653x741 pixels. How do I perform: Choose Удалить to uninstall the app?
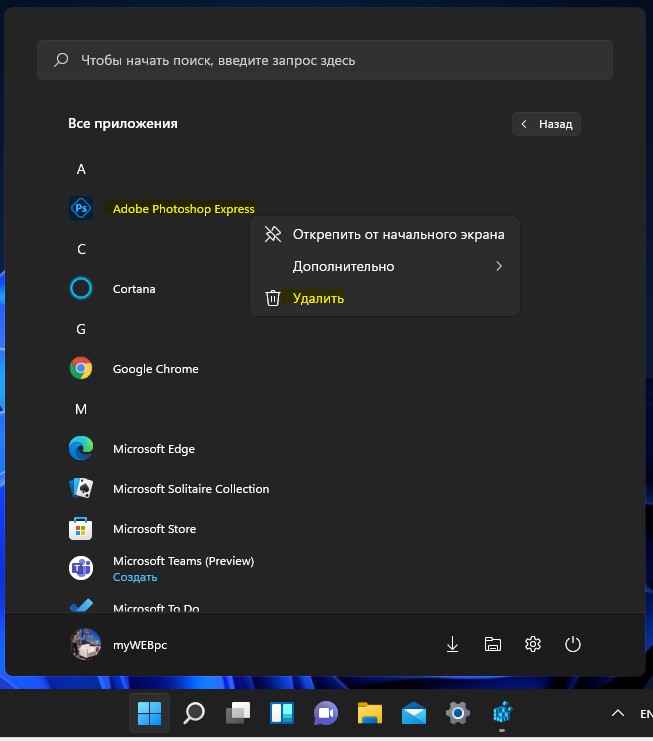coord(385,298)
